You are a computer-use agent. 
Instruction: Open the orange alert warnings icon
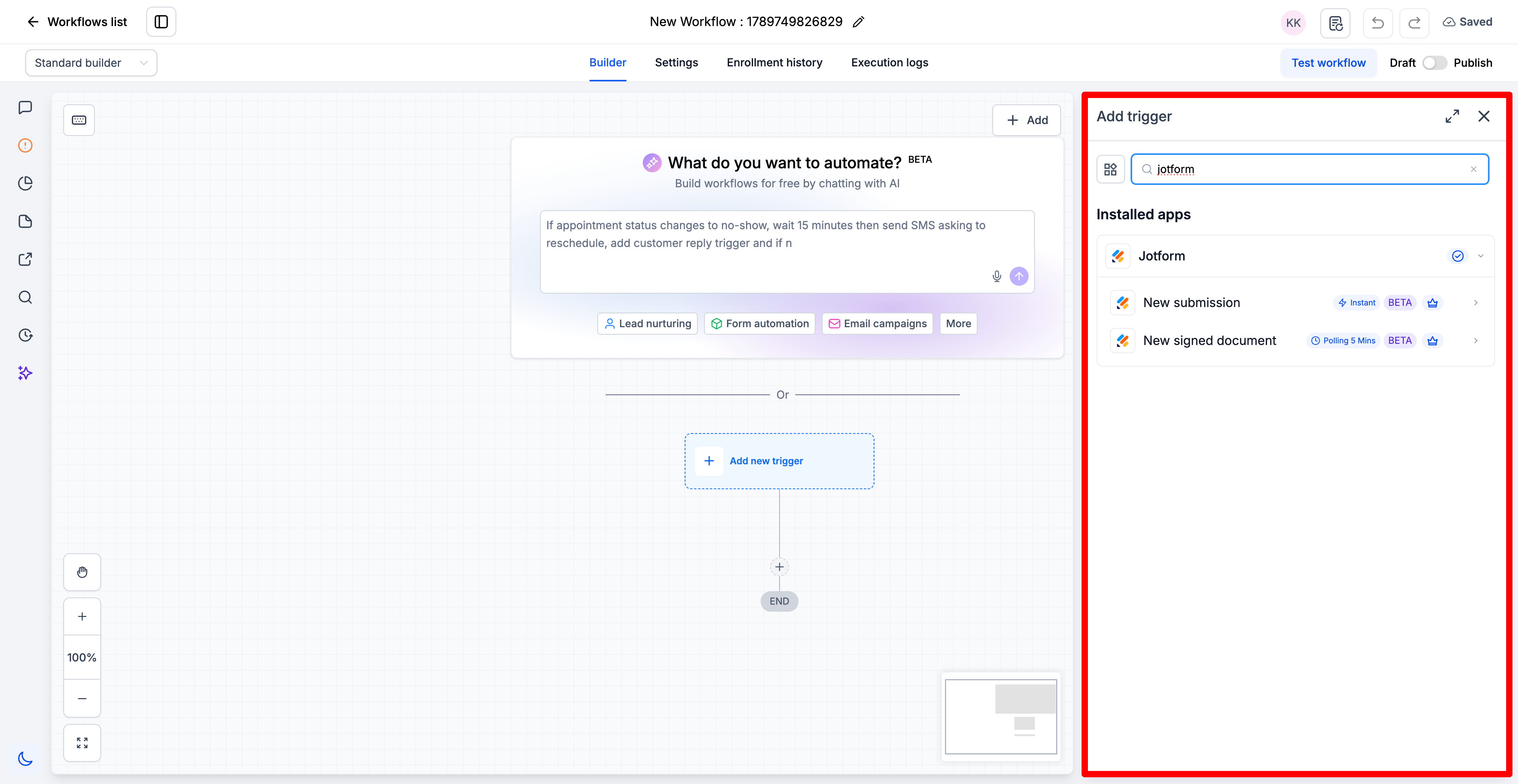pyautogui.click(x=25, y=145)
